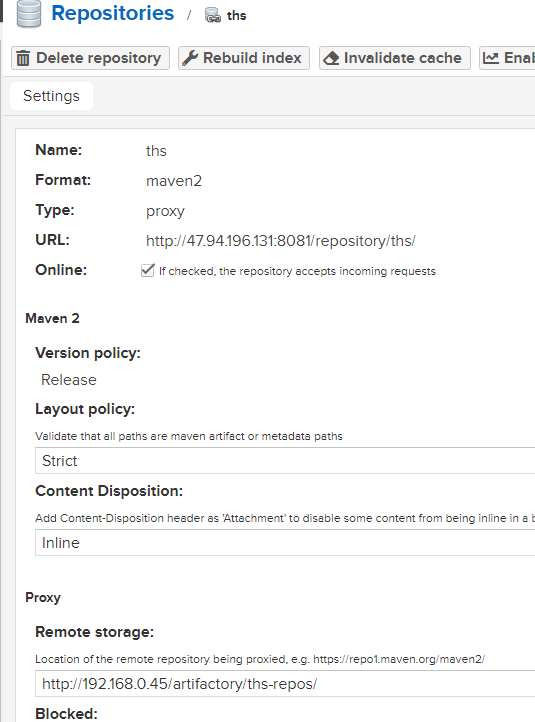Open the Content Disposition Inline dropdown
This screenshot has width=535, height=722.
click(x=285, y=542)
